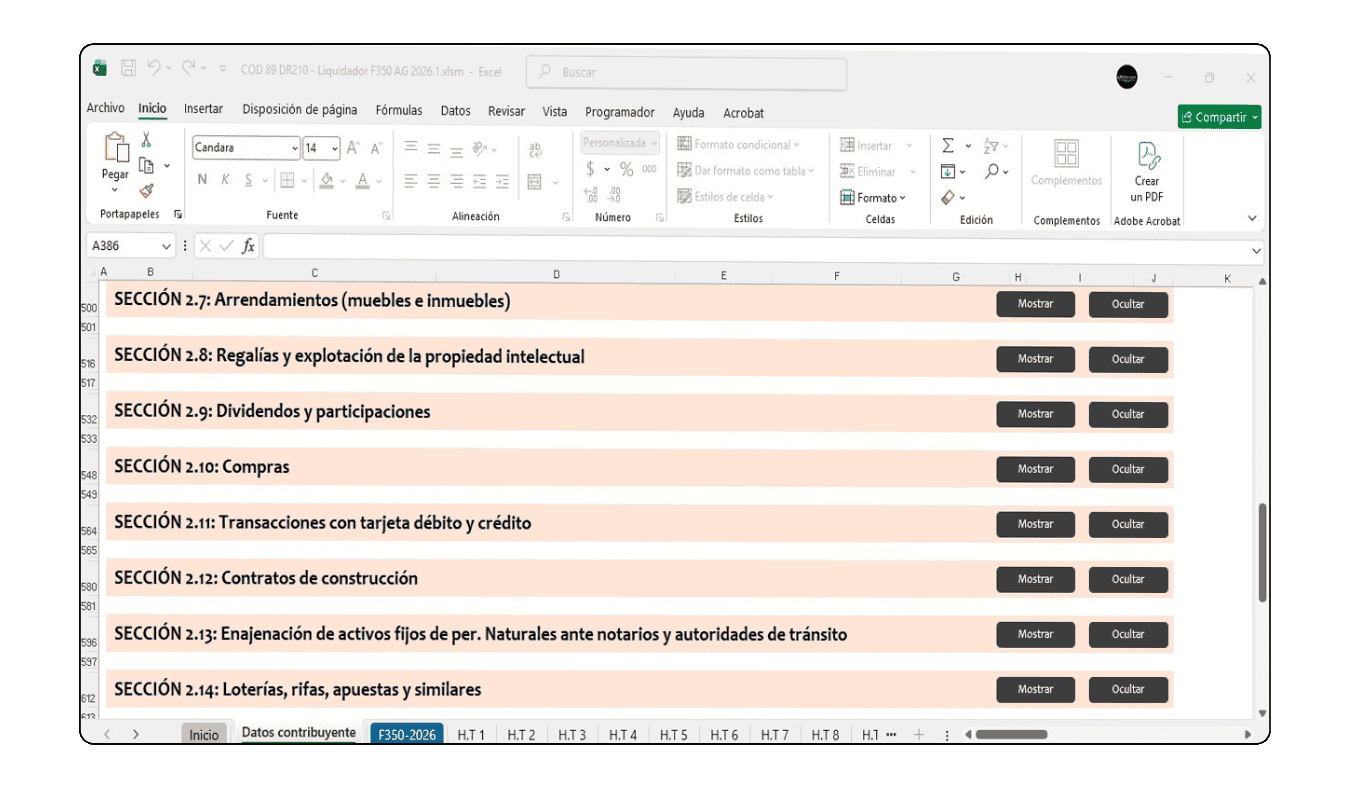Open the Crear un PDF Acrobat tool
The image size is (1350, 788).
tap(1146, 172)
